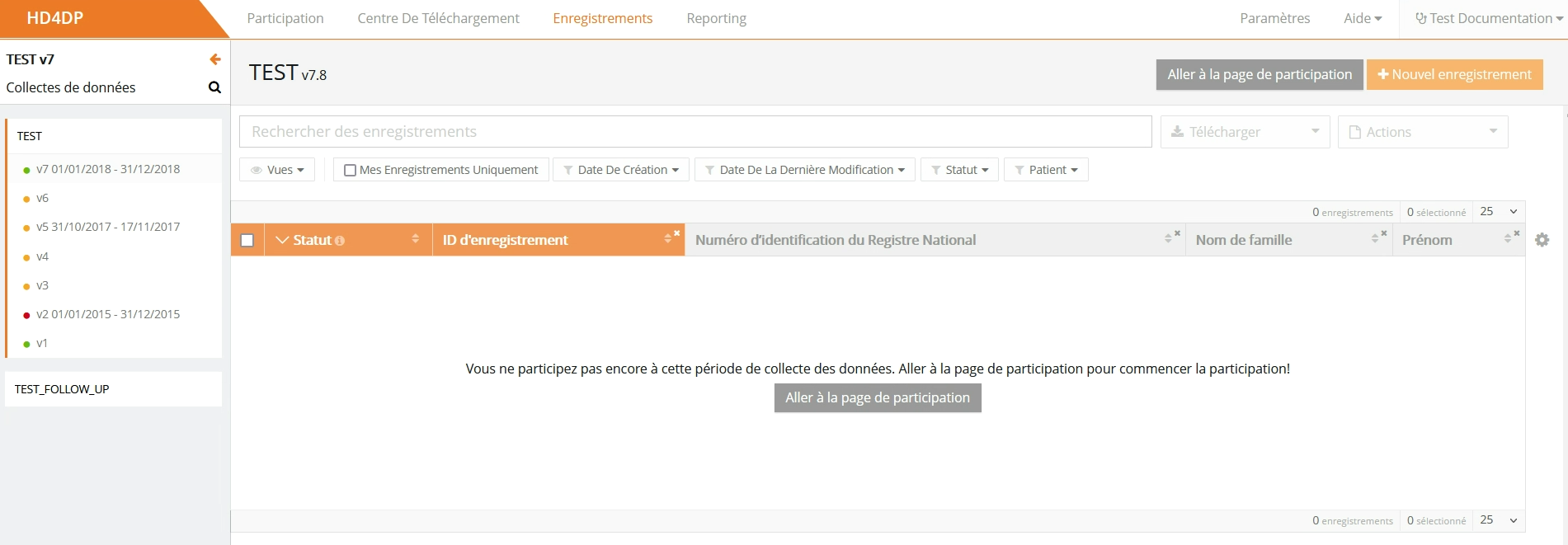Click the centered Aller à la page de participation button
The width and height of the screenshot is (1568, 545).
877,397
